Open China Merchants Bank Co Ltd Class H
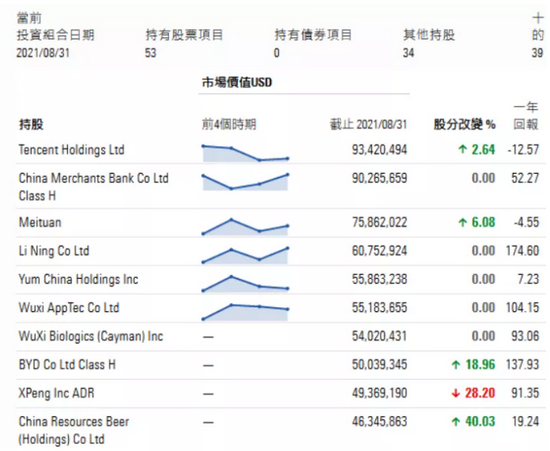Image resolution: width=550 pixels, height=451 pixels. [x=93, y=187]
